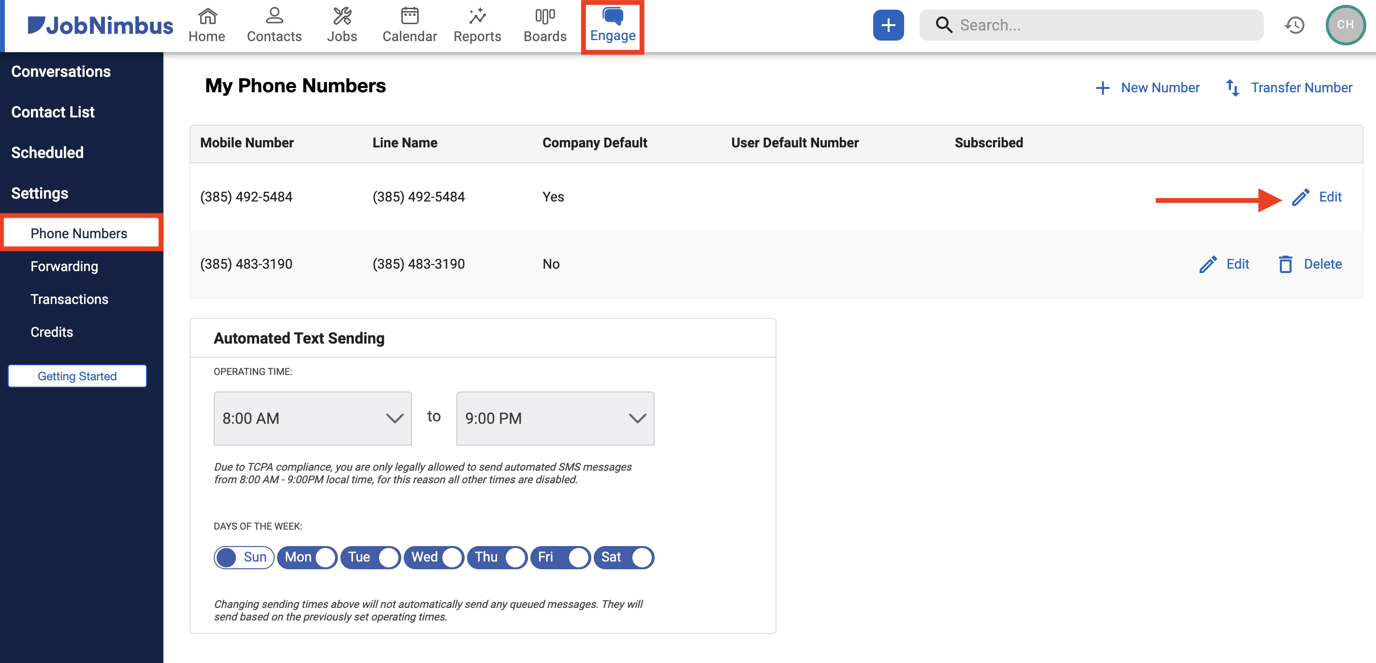View Reports via its navigation icon

(477, 24)
